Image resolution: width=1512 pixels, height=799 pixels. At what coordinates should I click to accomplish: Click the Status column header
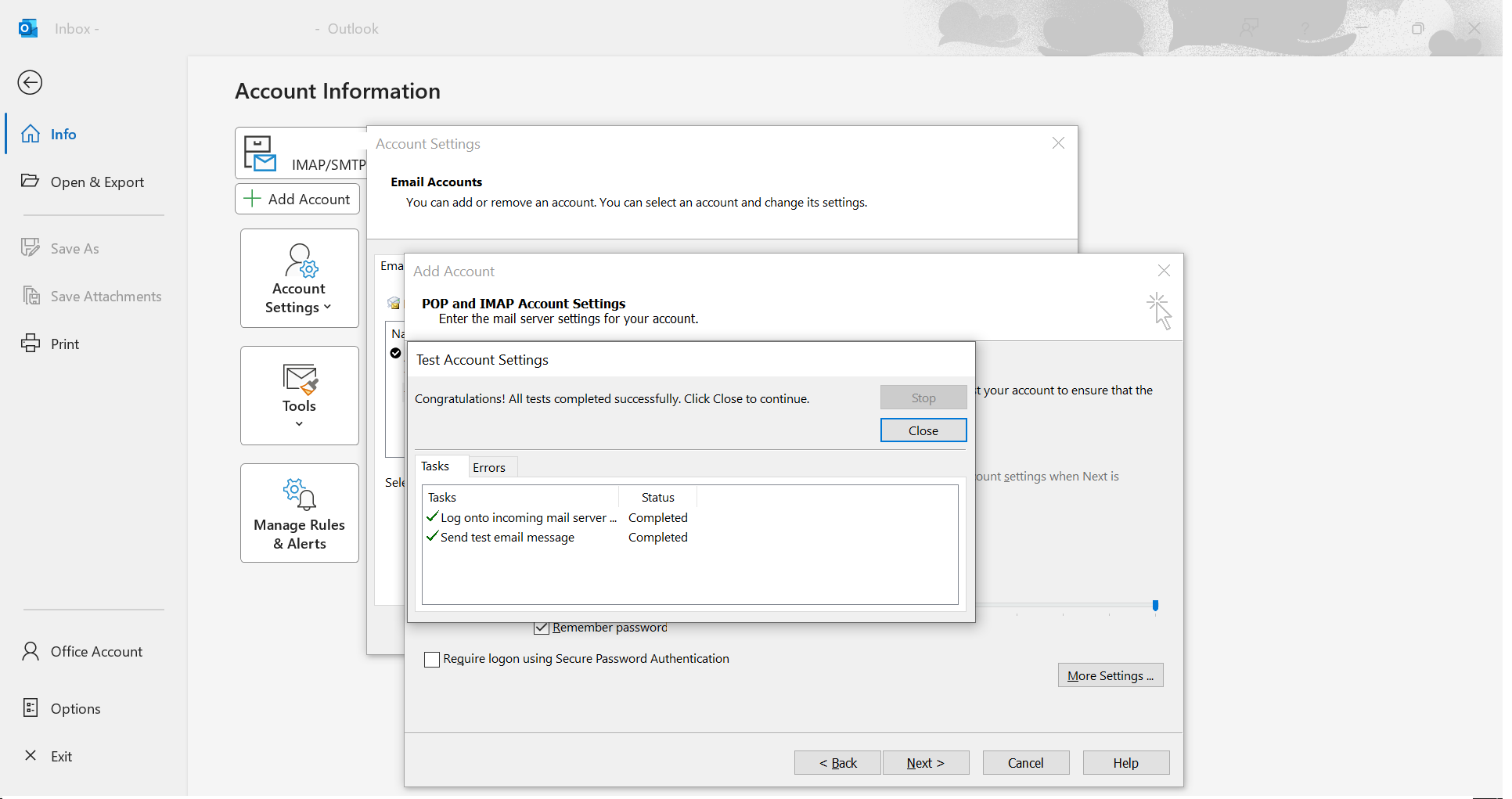pyautogui.click(x=658, y=497)
